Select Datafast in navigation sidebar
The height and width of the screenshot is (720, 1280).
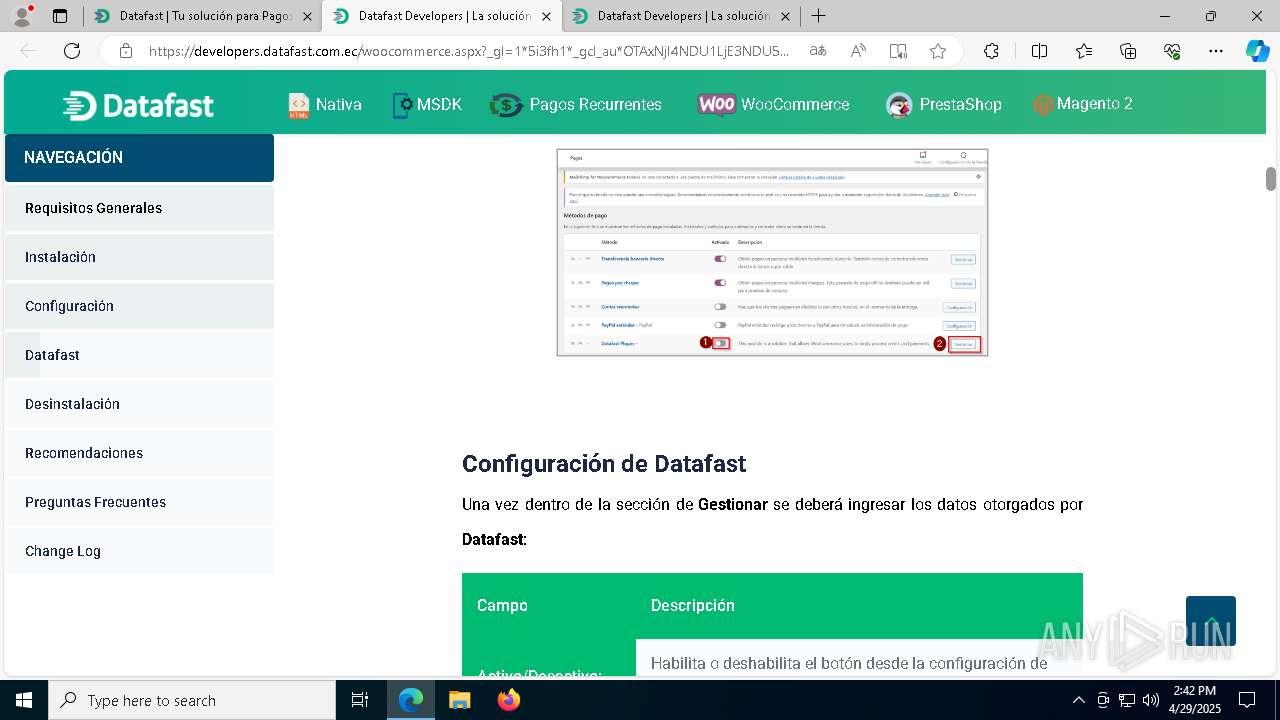point(139,355)
